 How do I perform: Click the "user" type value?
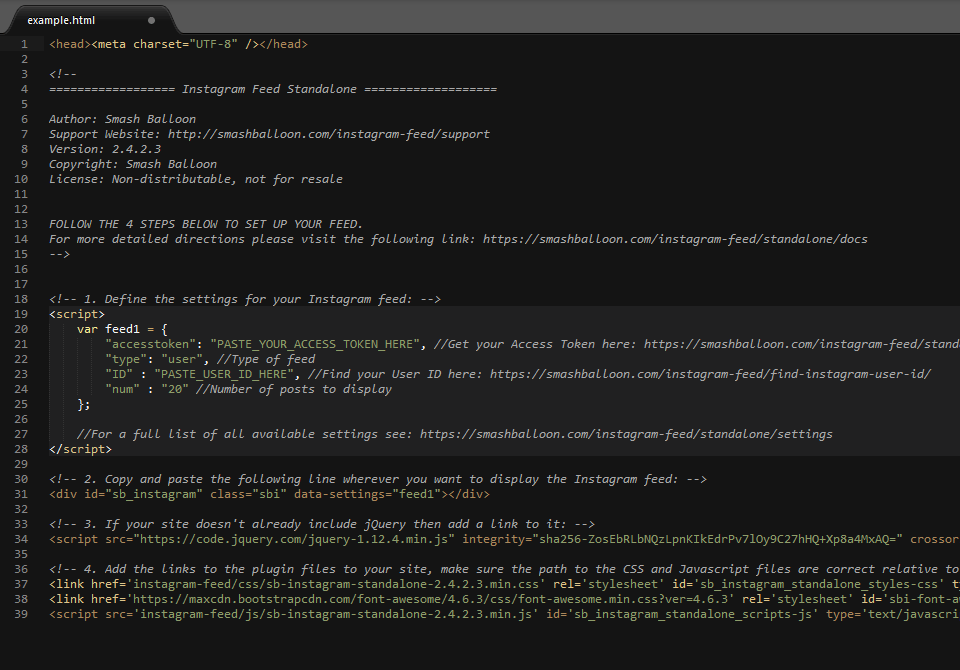(182, 359)
